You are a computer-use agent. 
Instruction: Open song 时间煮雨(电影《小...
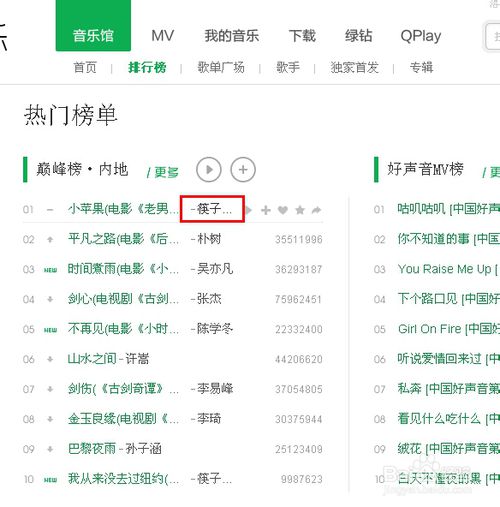click(123, 269)
